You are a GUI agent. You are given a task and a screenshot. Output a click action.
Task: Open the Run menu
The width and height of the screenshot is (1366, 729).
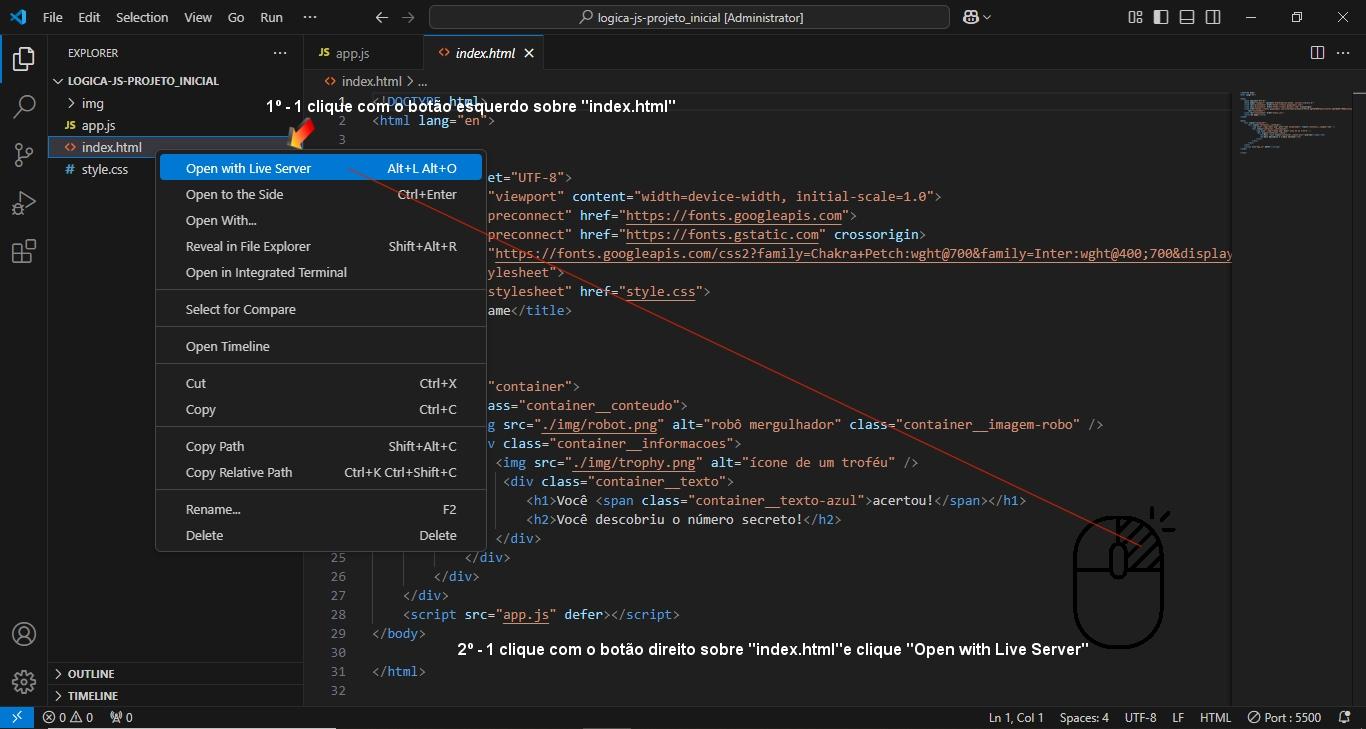tap(271, 17)
